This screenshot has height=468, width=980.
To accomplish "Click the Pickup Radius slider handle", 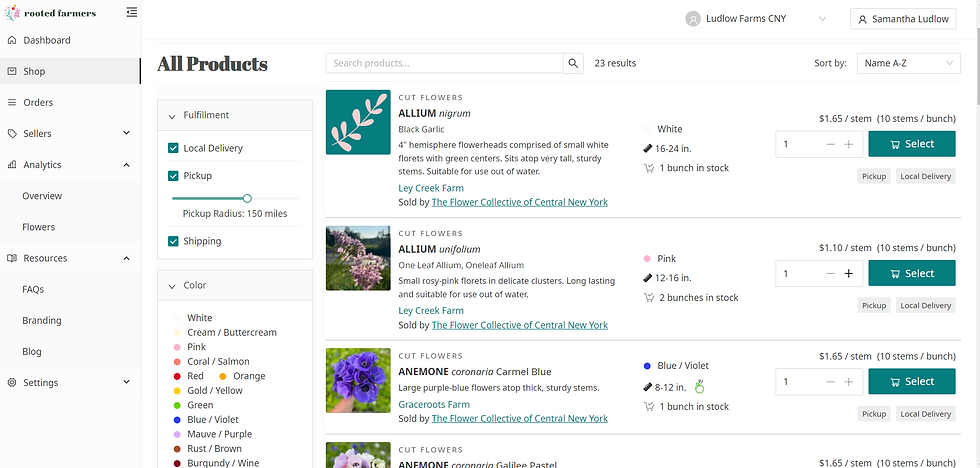I will (247, 198).
